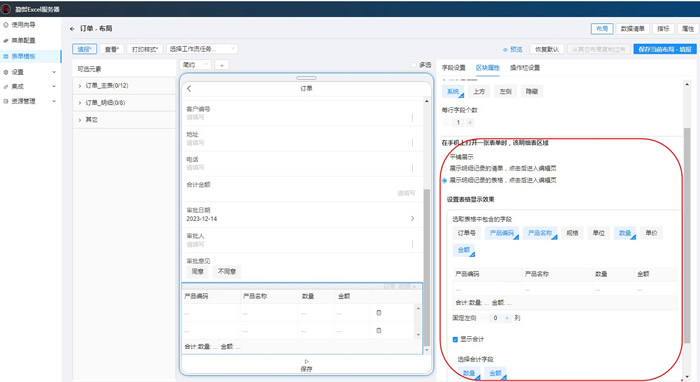Expand 订单_主表(0/12) tree node

tap(80, 86)
